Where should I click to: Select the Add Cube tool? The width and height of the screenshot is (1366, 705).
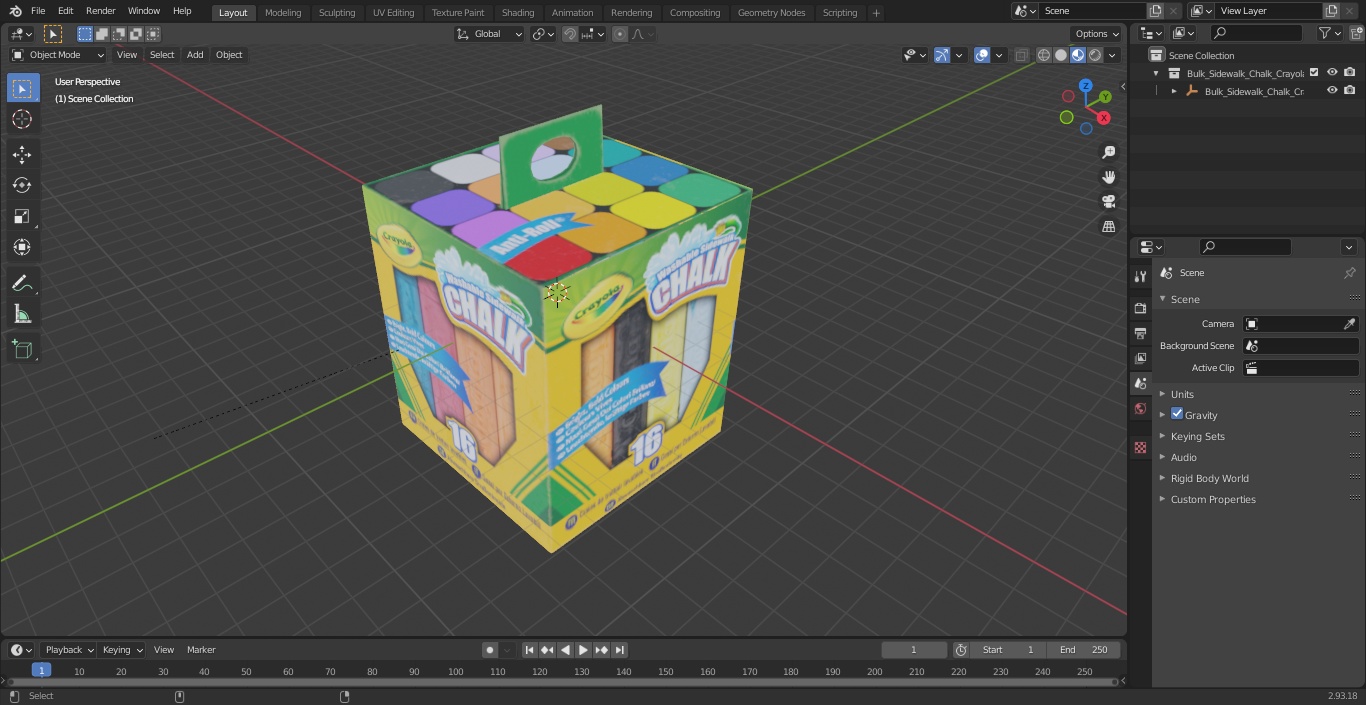coord(22,349)
